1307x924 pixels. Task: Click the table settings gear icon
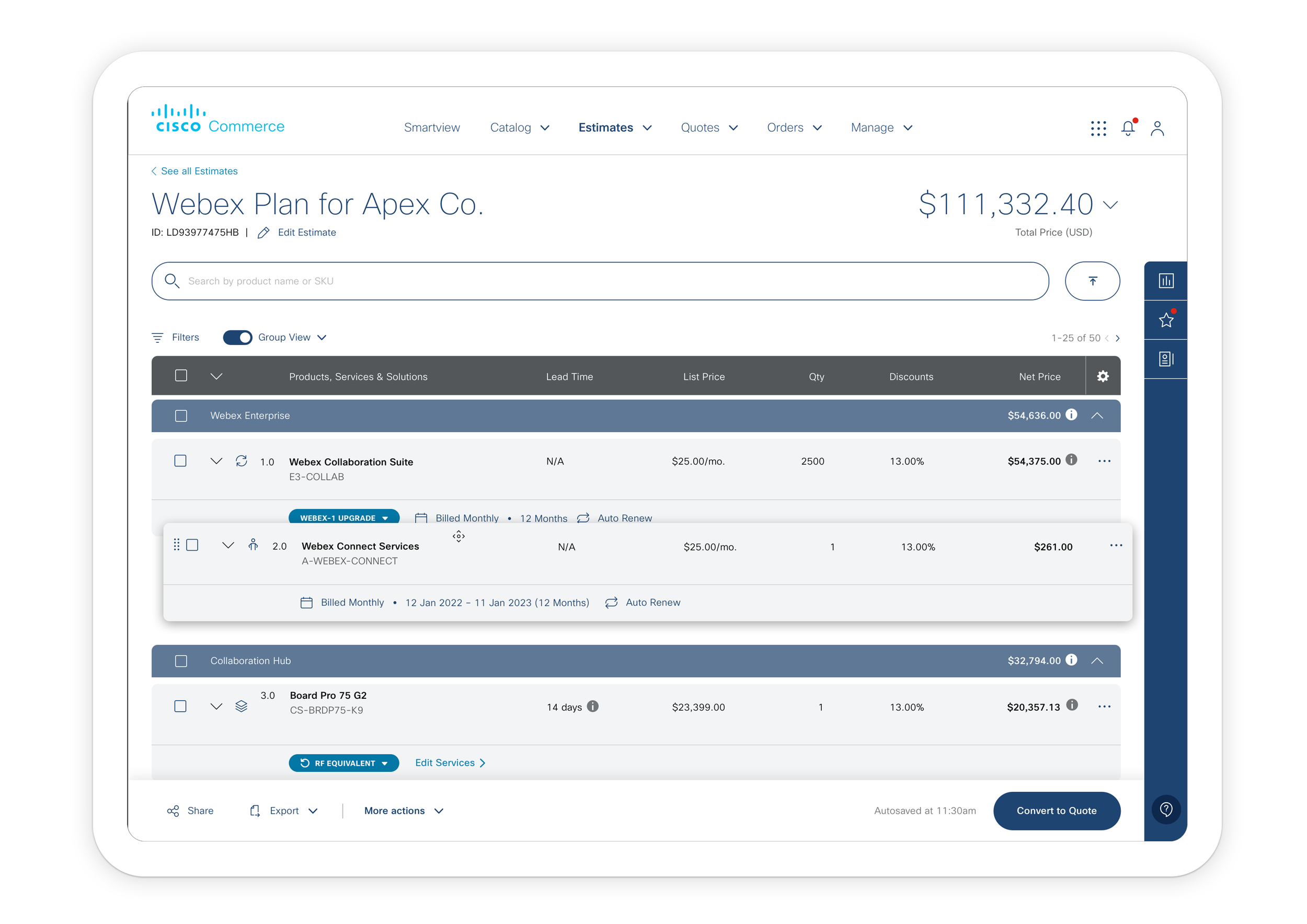(x=1103, y=376)
